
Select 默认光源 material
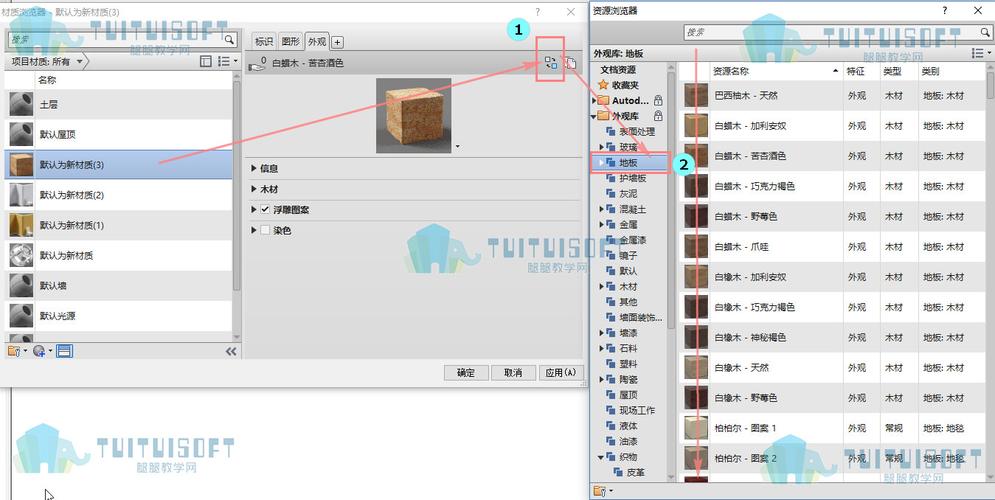(119, 315)
